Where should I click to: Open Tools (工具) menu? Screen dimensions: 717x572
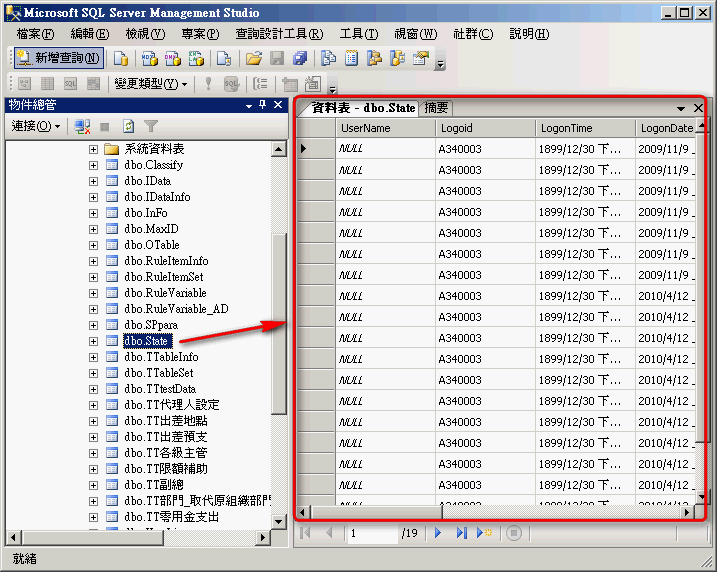[359, 34]
